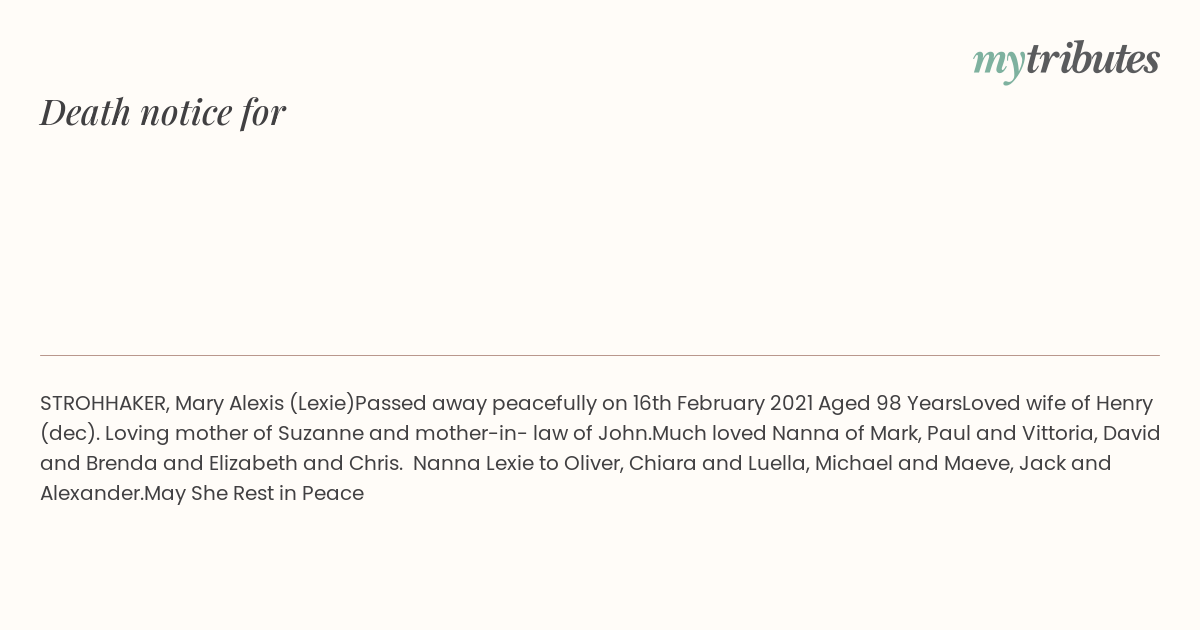Click the date '16th February 2021'

tap(722, 404)
